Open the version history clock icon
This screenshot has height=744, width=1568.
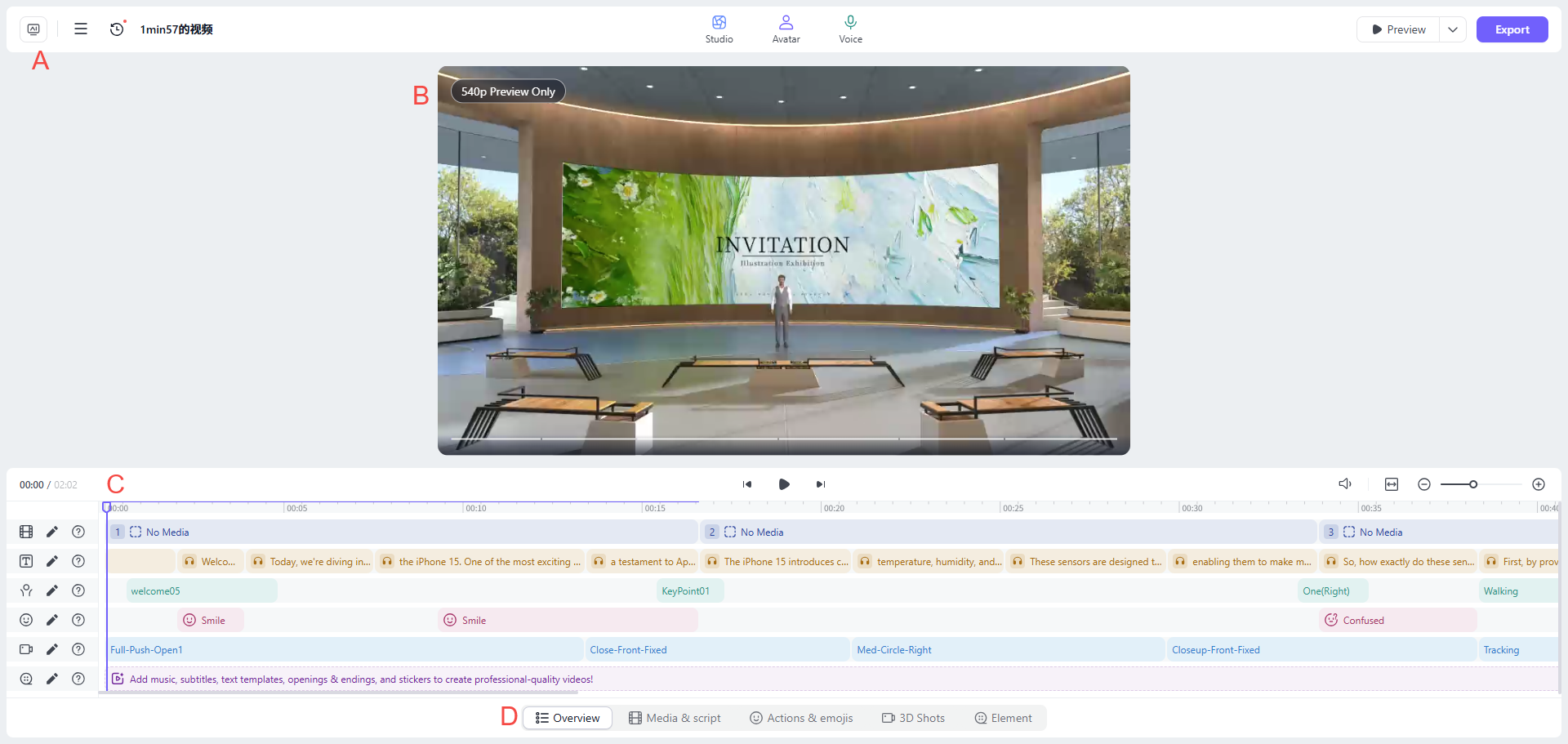coord(118,29)
